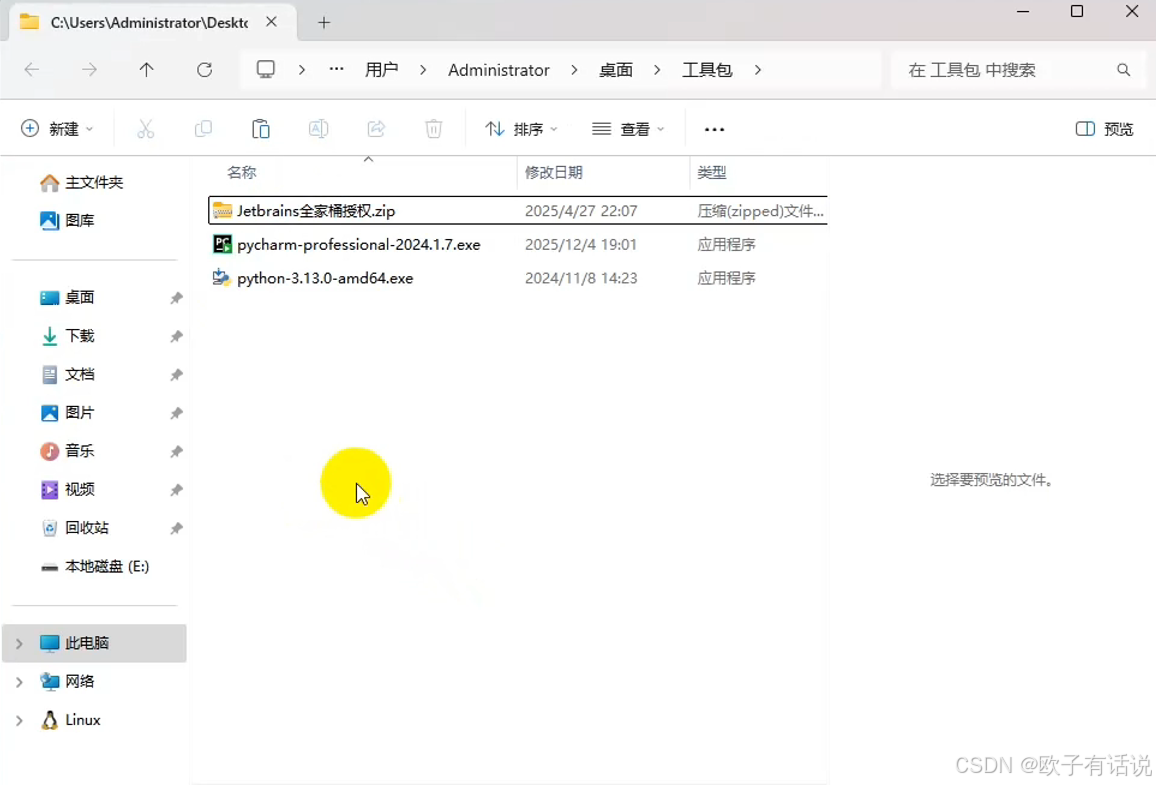Screen dimensions: 1156x785
Task: Open the 排序 sort dropdown
Action: 521,129
